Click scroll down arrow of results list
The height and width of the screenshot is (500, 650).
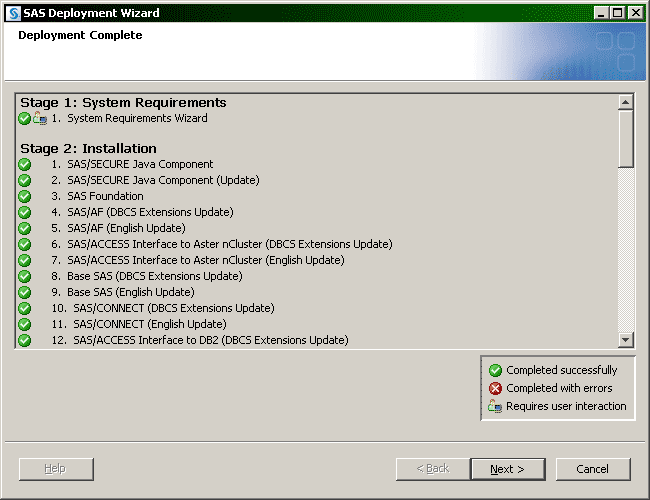(625, 340)
